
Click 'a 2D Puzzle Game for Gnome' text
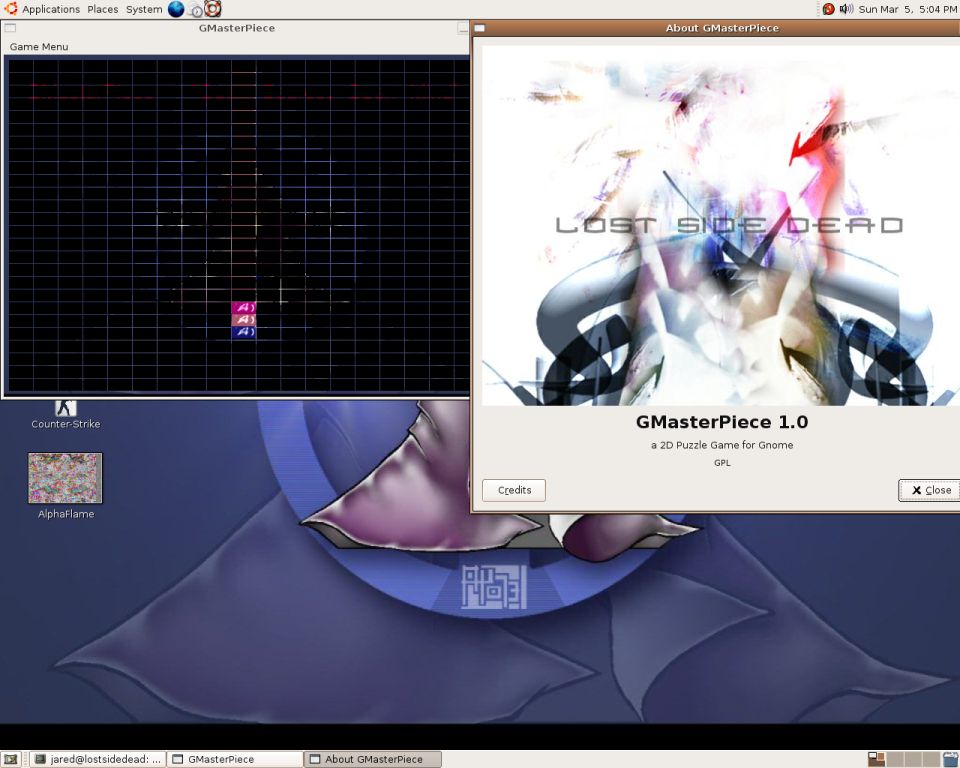click(722, 445)
